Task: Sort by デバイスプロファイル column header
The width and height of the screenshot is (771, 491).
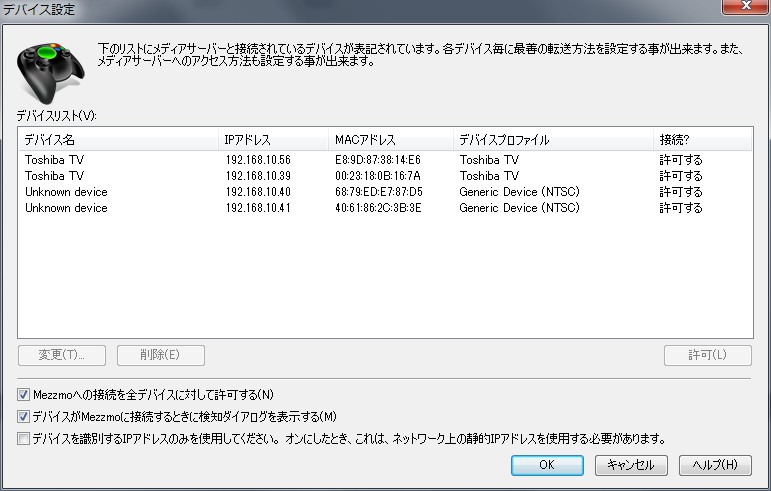Action: (553, 140)
